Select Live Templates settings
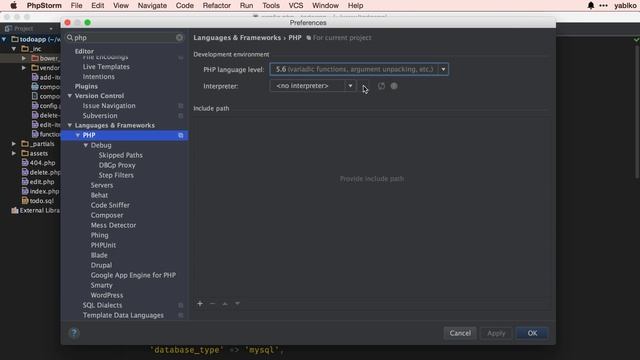The width and height of the screenshot is (640, 360). 106,67
